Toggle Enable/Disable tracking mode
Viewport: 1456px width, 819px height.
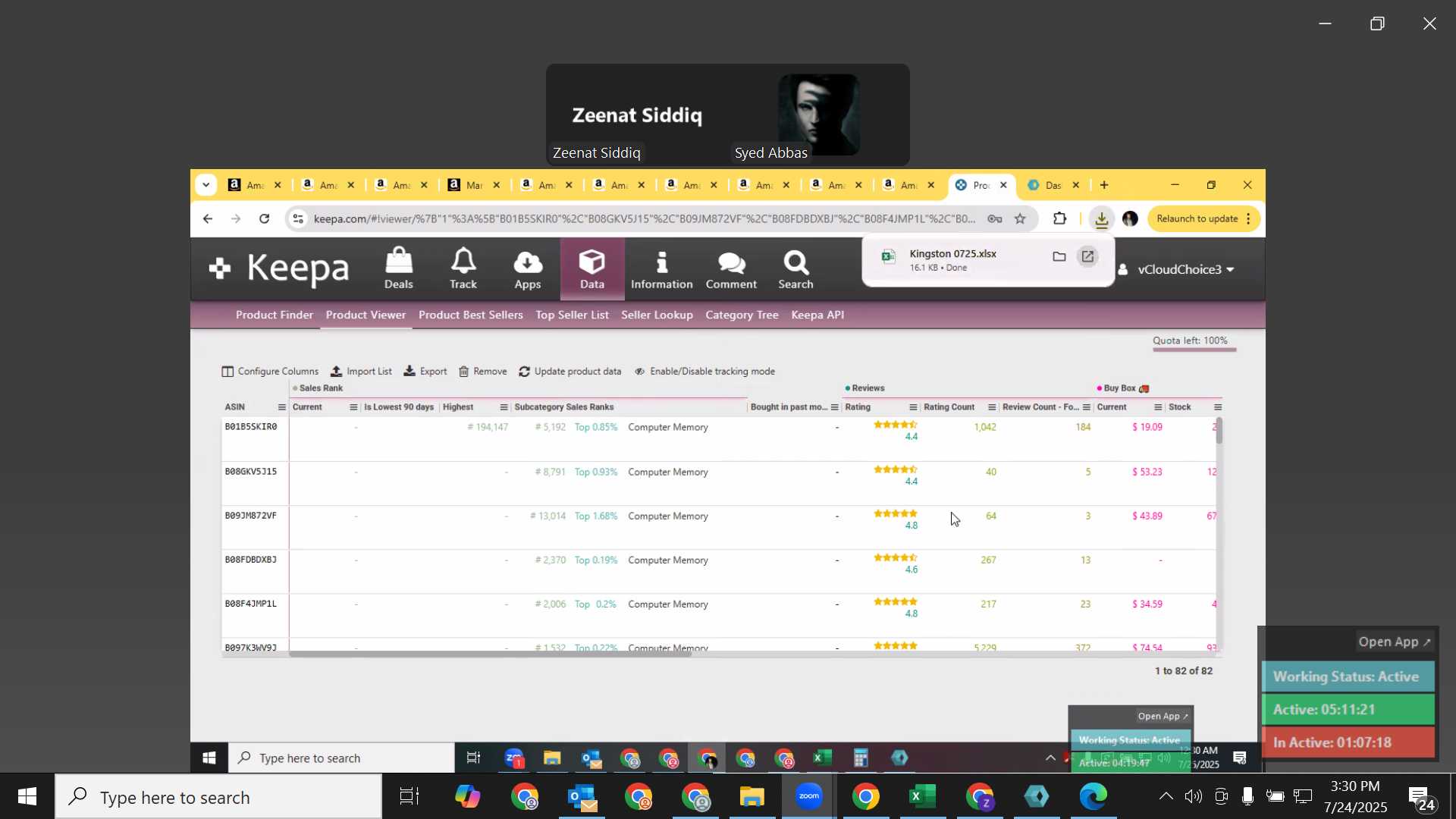[704, 372]
